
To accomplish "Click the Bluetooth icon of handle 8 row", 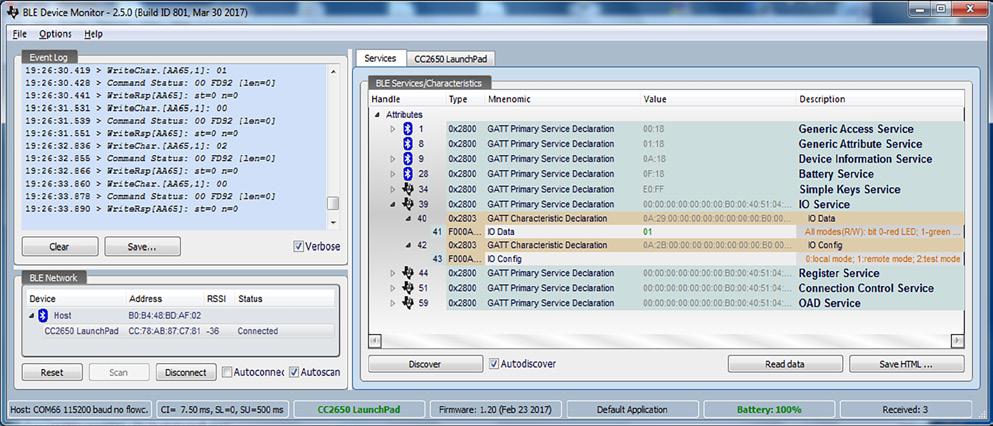I will [408, 144].
